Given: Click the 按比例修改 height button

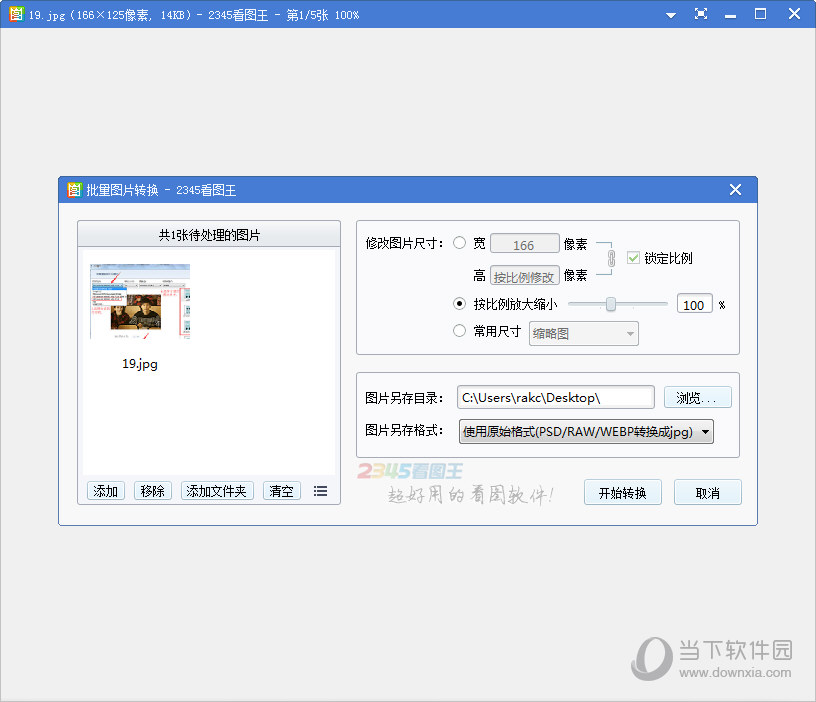Looking at the screenshot, I should 524,277.
